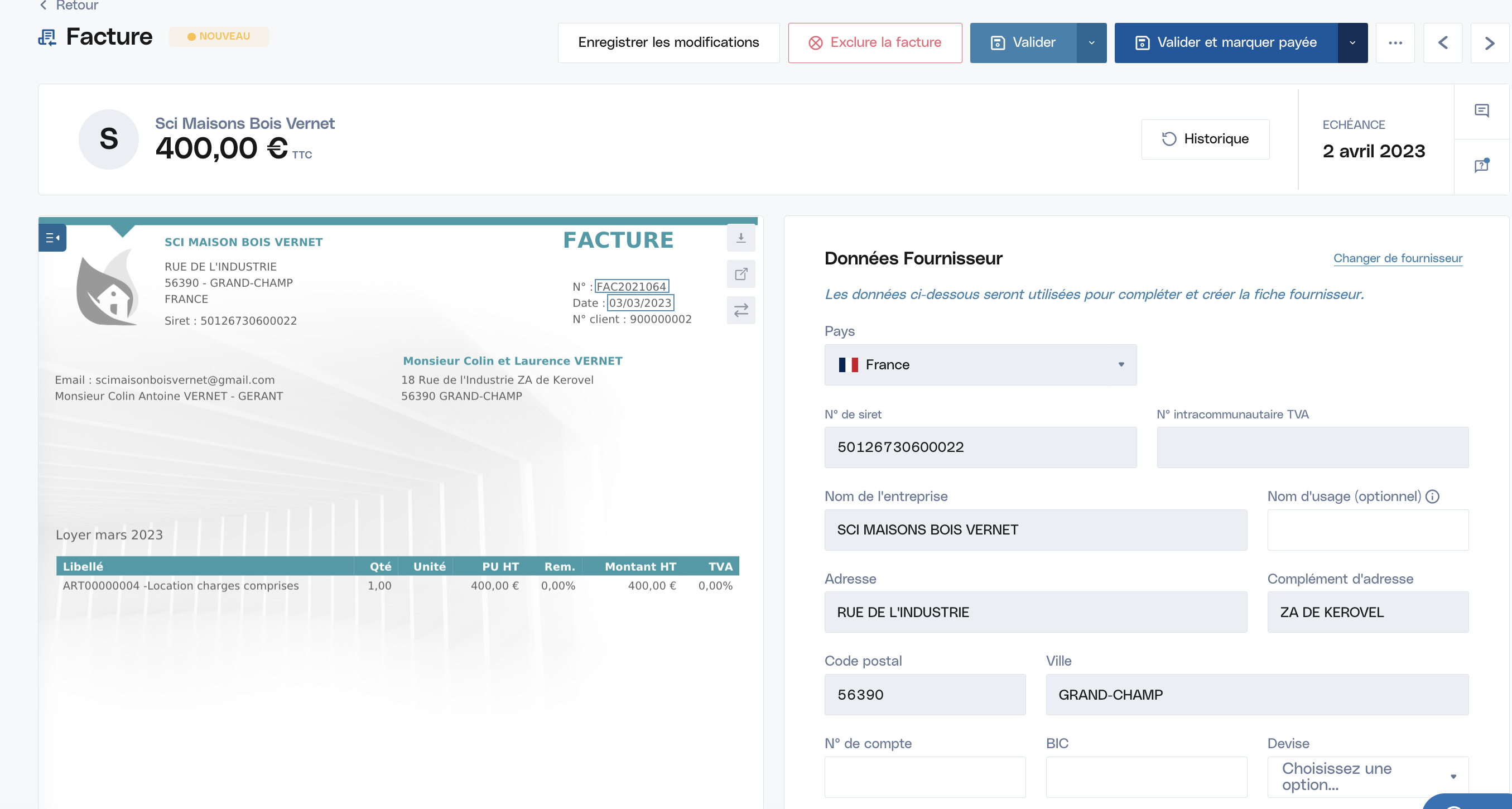Open the help question chat icon
1512x809 pixels.
1481,166
